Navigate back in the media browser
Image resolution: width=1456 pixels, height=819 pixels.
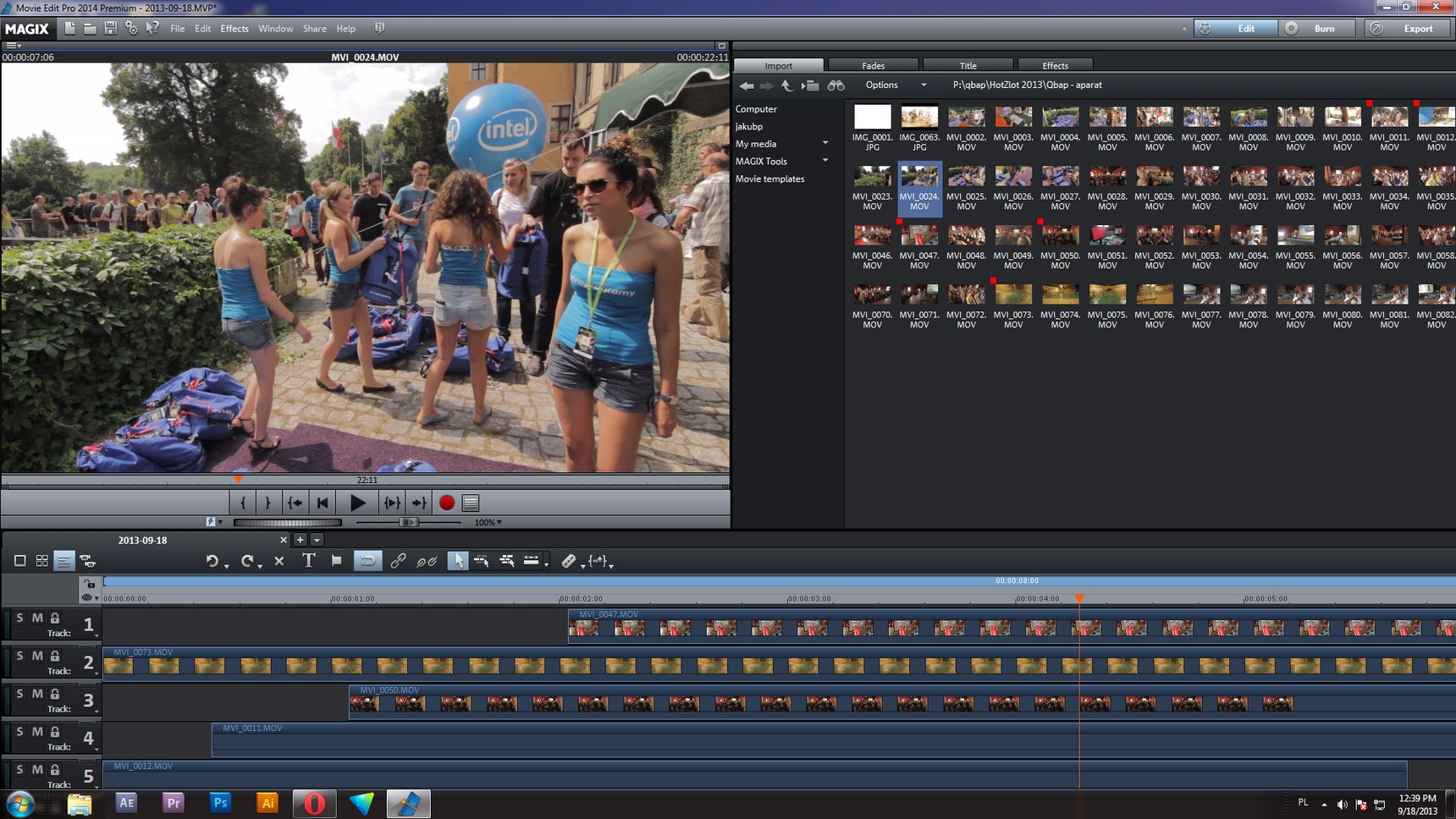[x=747, y=85]
